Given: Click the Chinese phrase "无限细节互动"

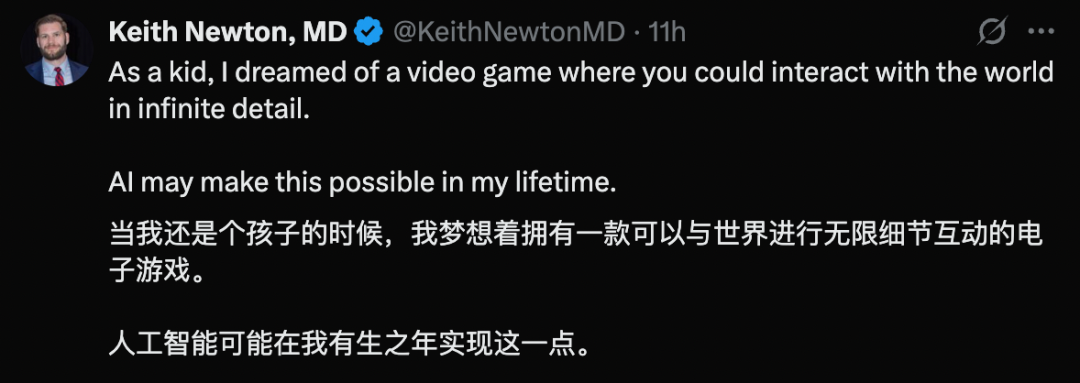Looking at the screenshot, I should (908, 236).
